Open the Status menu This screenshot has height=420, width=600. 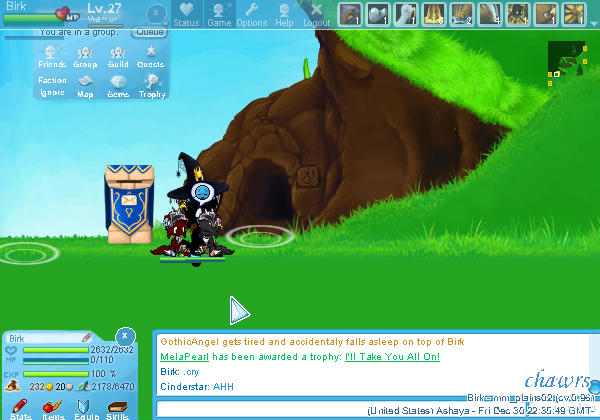[186, 14]
